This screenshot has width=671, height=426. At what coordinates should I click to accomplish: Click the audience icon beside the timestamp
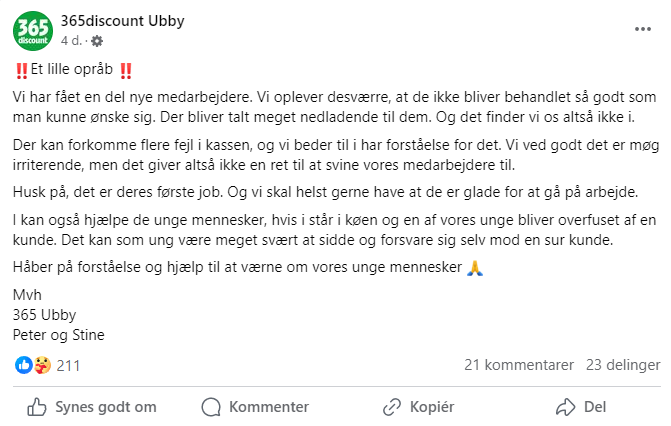(97, 41)
